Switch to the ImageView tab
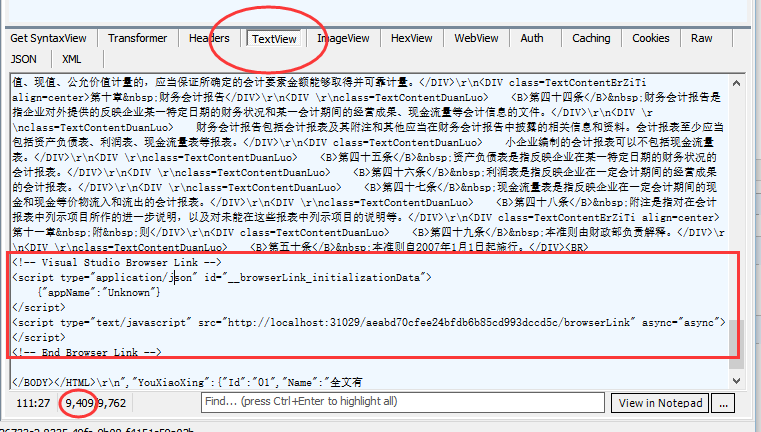The image size is (761, 432). [x=343, y=38]
